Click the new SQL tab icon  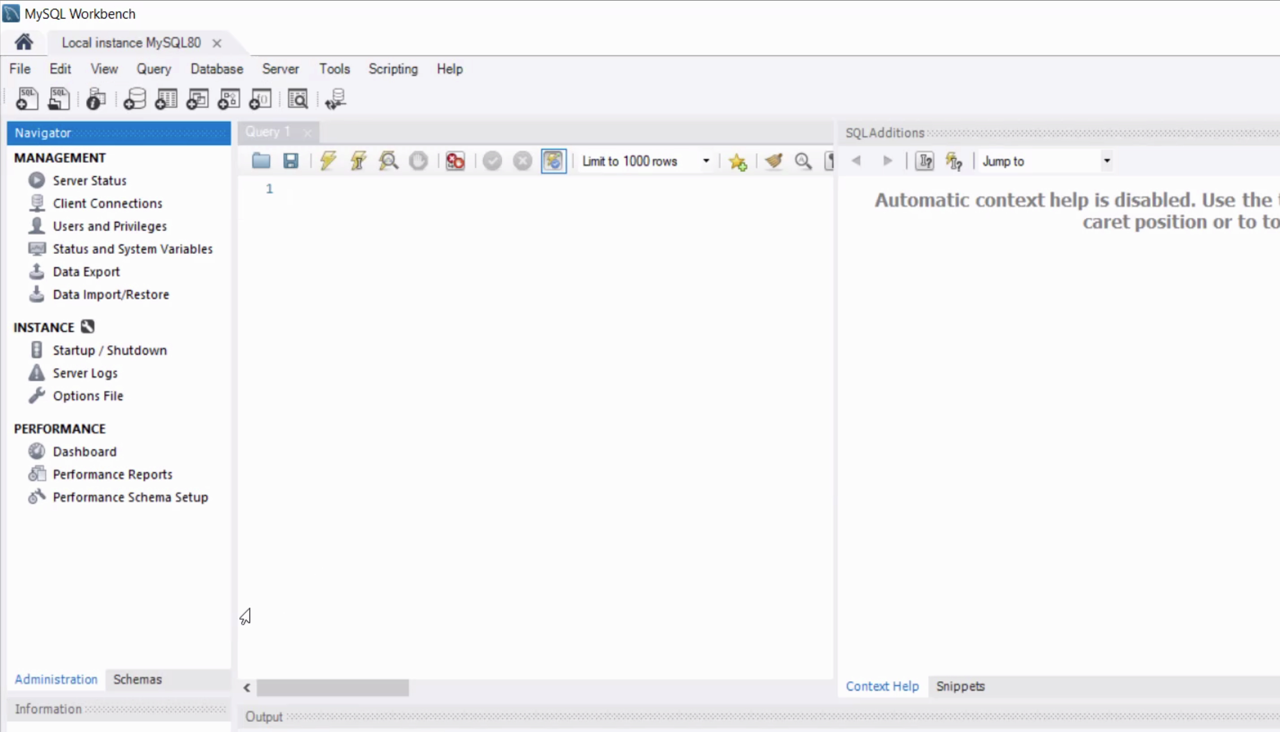click(x=27, y=99)
